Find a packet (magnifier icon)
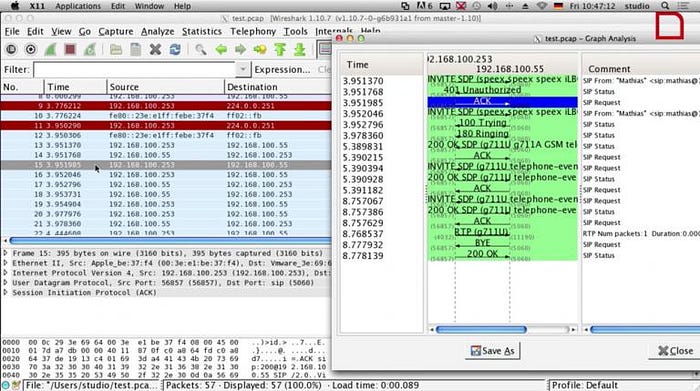This screenshot has width=700, height=391. point(200,49)
